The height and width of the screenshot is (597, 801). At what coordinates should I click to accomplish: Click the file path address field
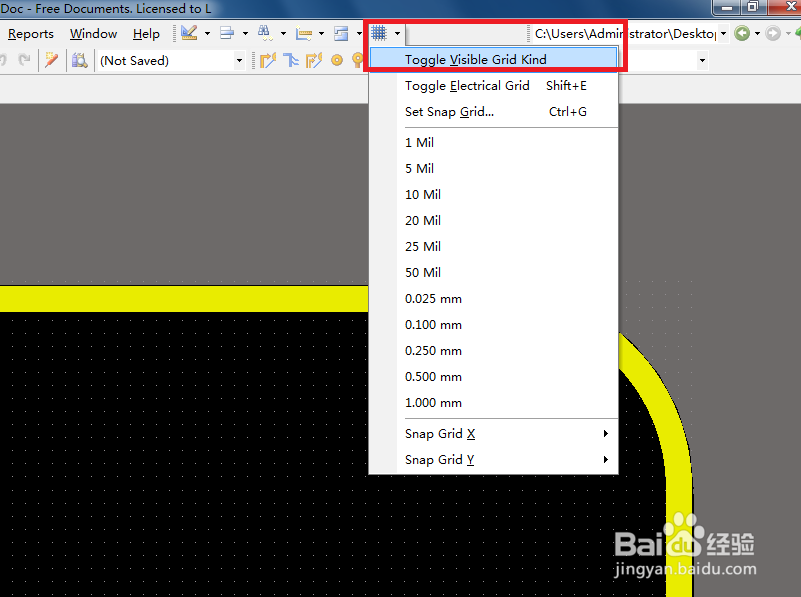tap(625, 34)
